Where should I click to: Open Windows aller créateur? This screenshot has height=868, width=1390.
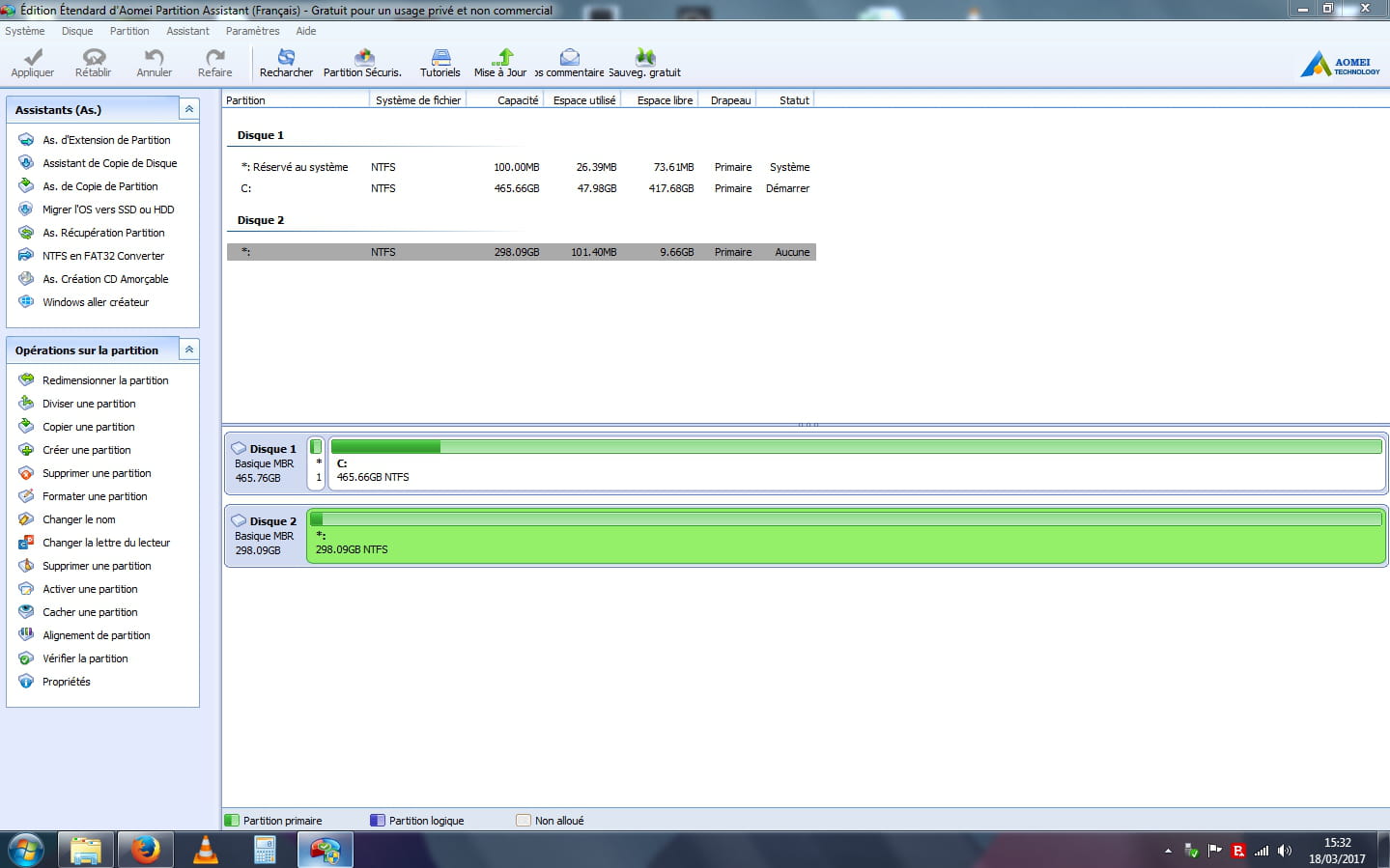tap(96, 302)
